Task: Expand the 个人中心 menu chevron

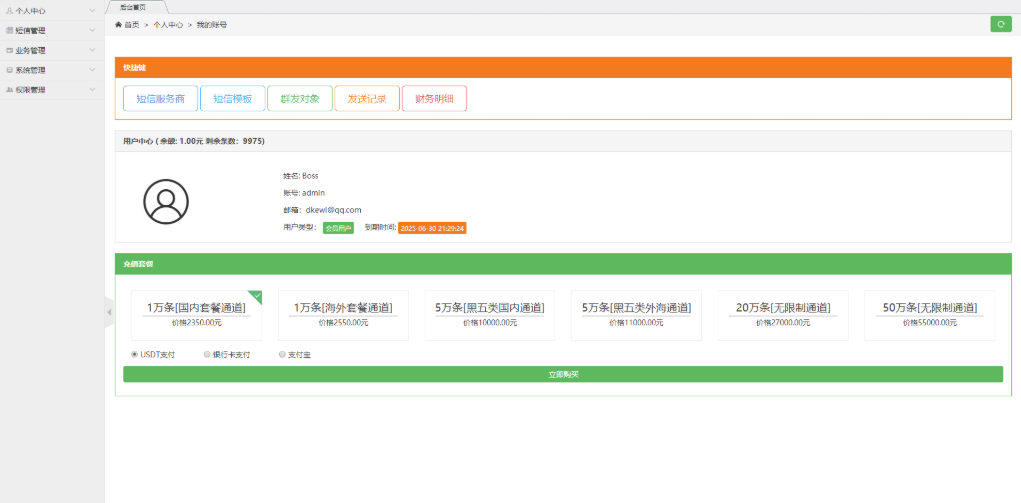Action: tap(92, 11)
